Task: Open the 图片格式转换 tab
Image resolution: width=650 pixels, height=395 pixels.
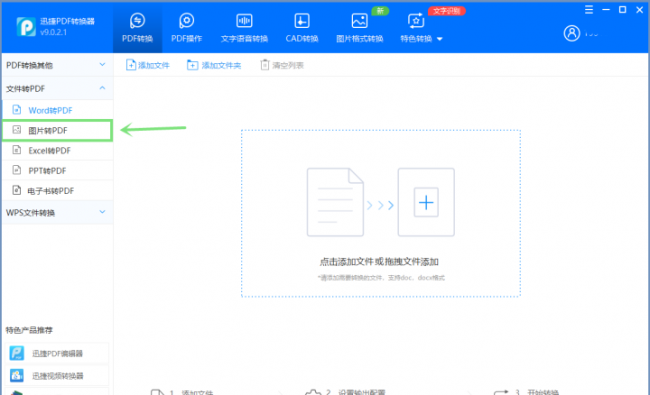Action: 359,28
